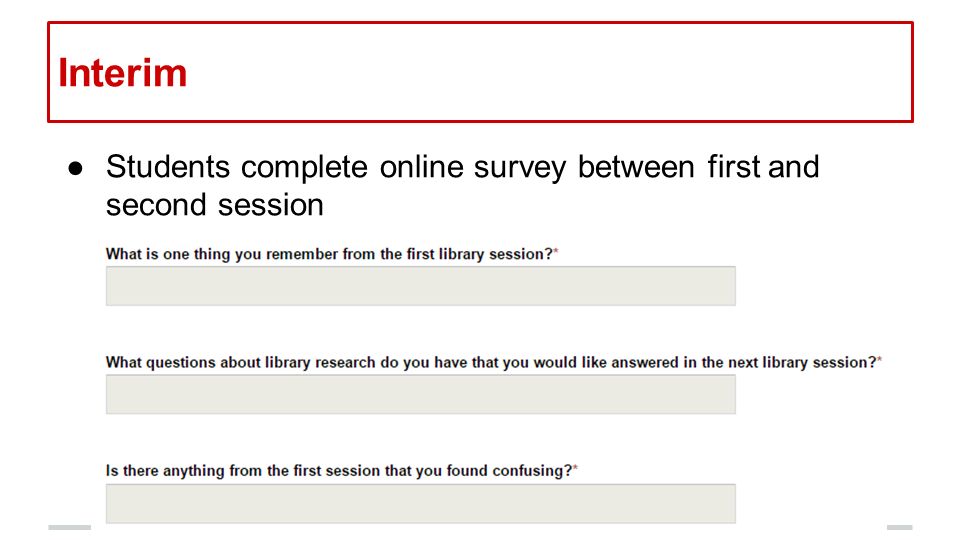
Task: Click the word Students in the bullet text
Action: click(x=168, y=167)
